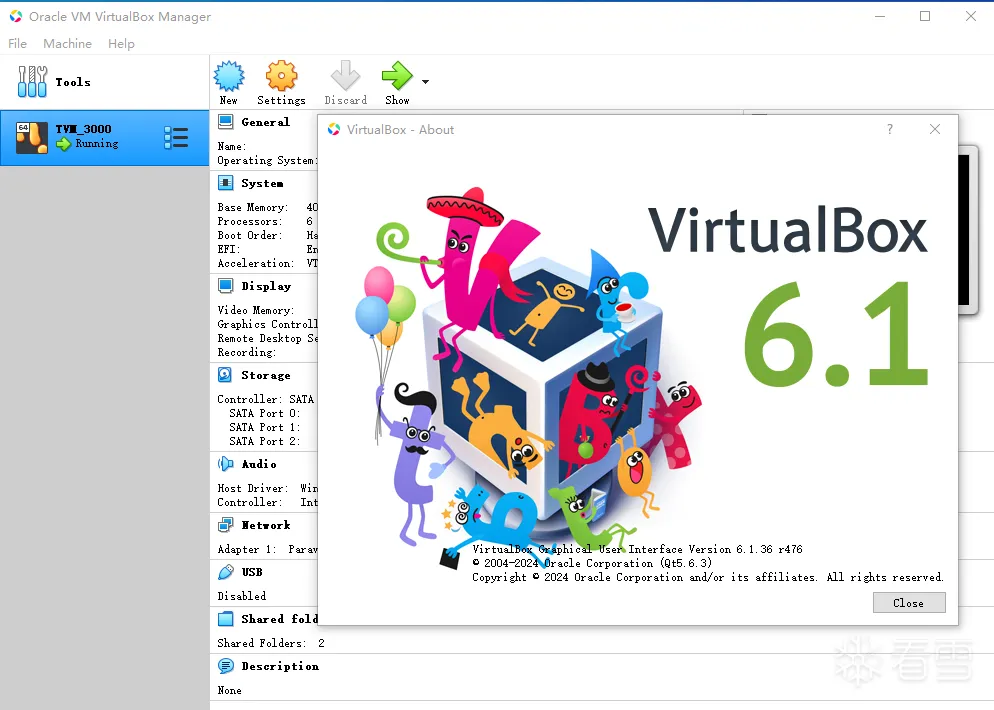Open the Audio section header
Image resolution: width=994 pixels, height=710 pixels.
click(x=259, y=464)
